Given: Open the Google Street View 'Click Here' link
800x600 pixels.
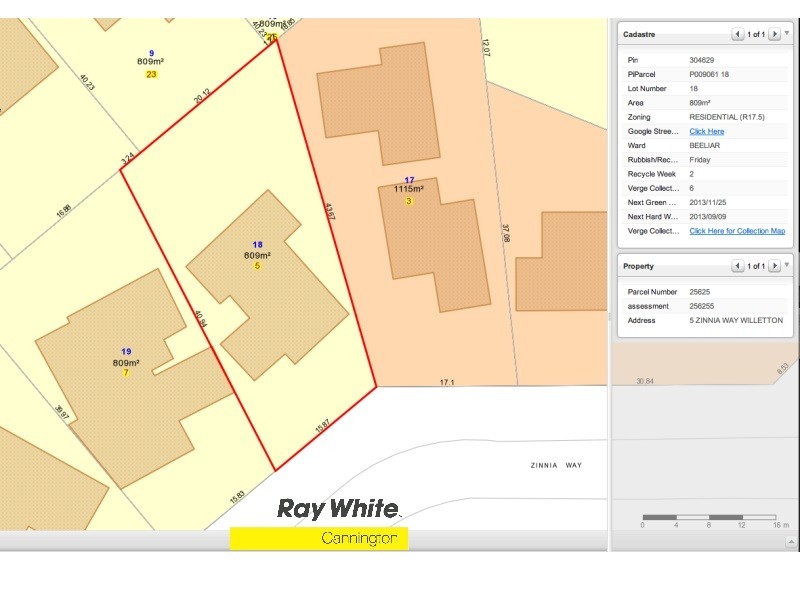Looking at the screenshot, I should point(706,131).
